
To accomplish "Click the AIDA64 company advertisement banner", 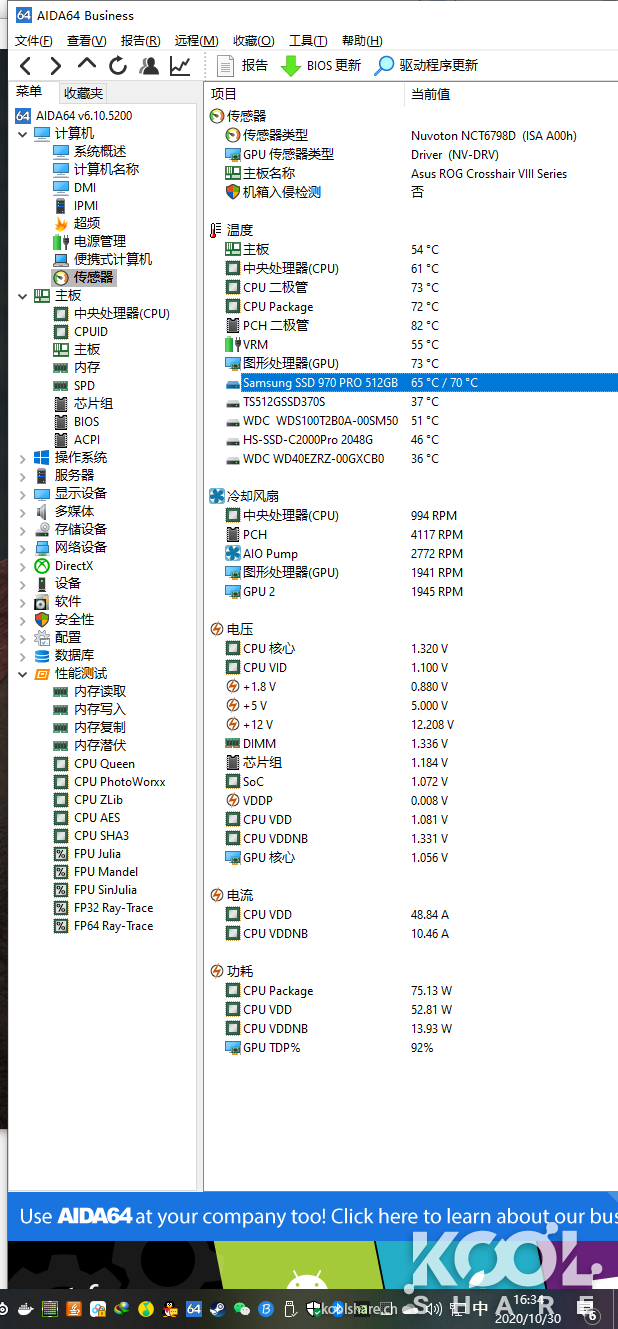I will coord(313,1216).
